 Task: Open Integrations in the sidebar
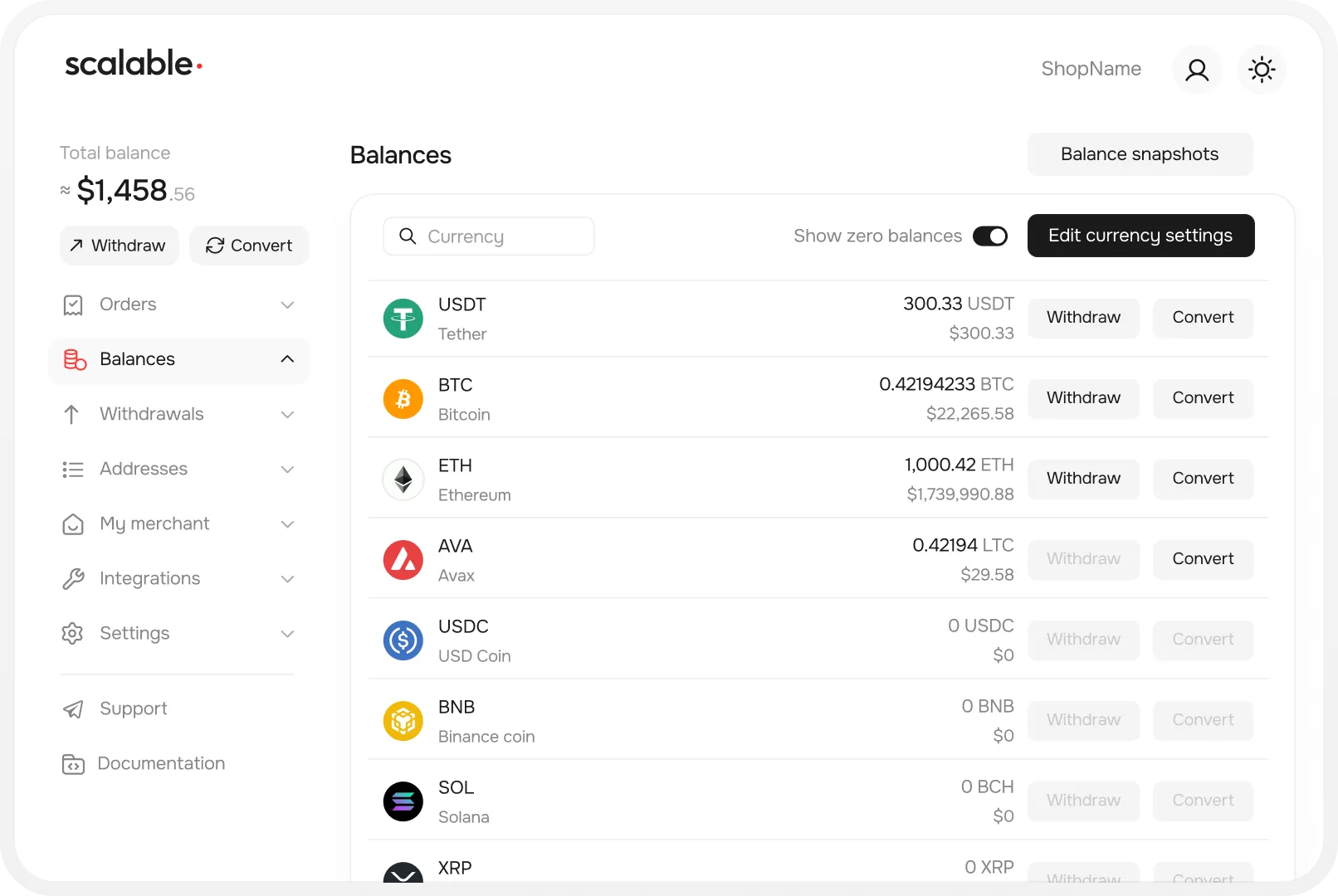click(x=179, y=579)
